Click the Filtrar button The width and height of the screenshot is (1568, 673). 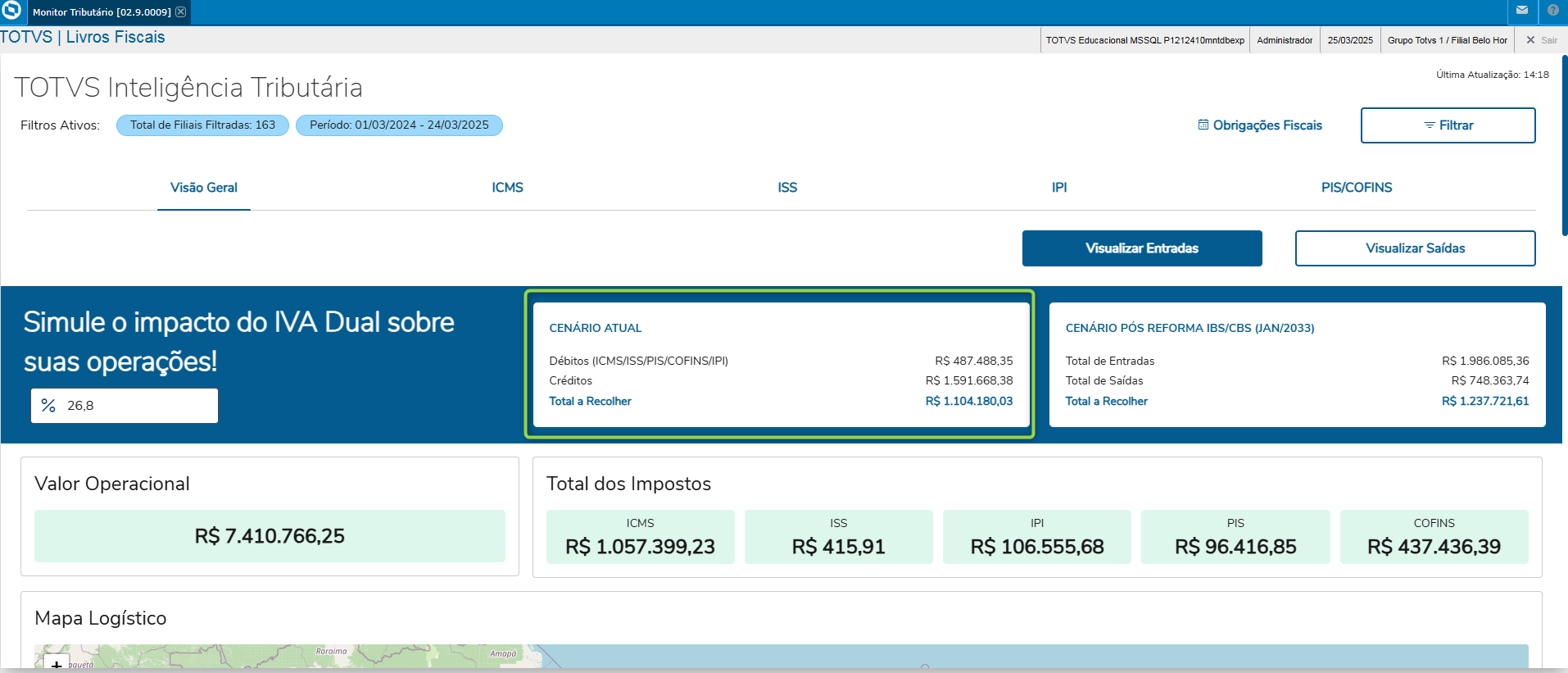1448,125
